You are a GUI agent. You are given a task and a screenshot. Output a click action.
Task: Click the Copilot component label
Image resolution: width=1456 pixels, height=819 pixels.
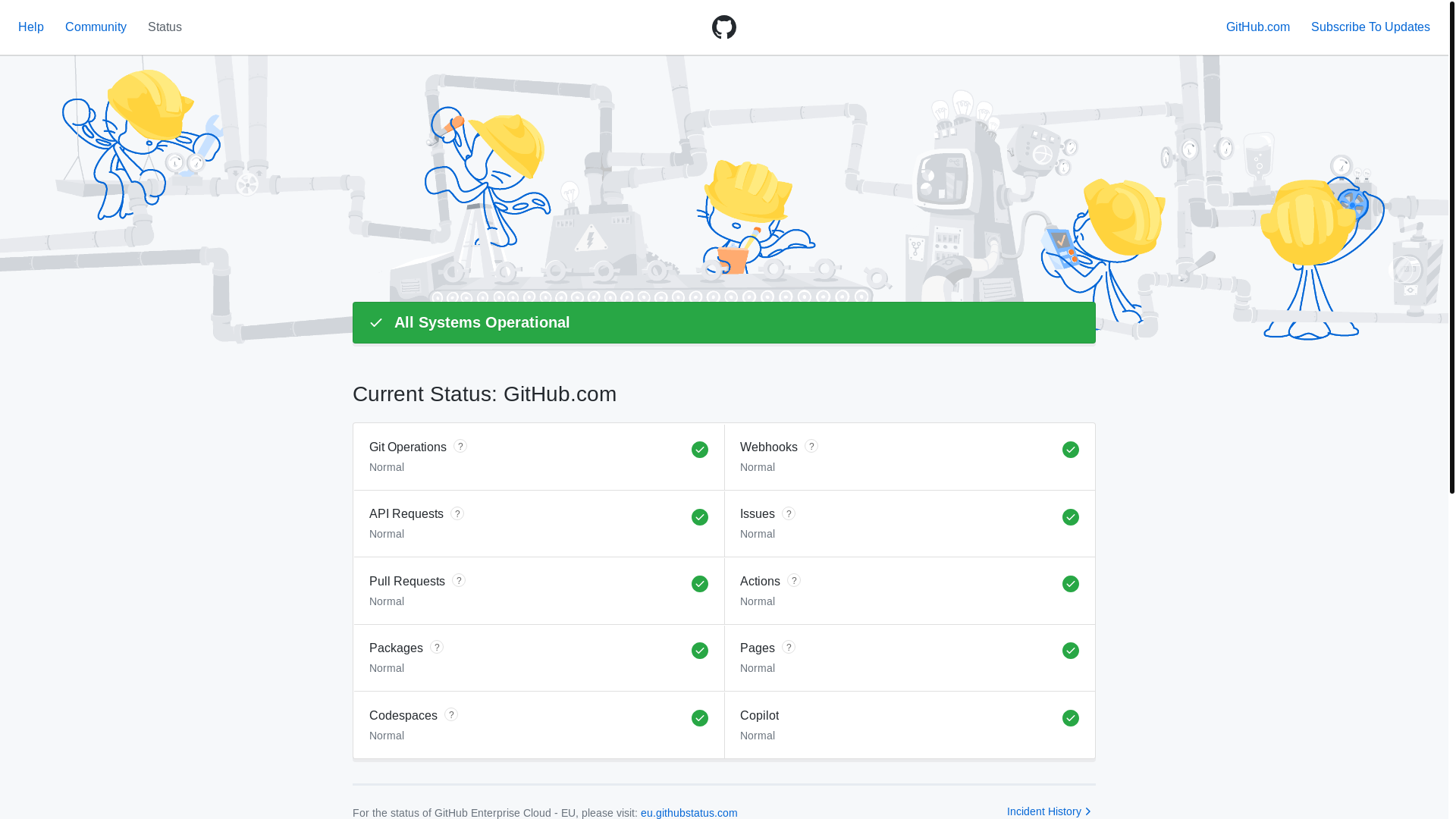(x=759, y=716)
